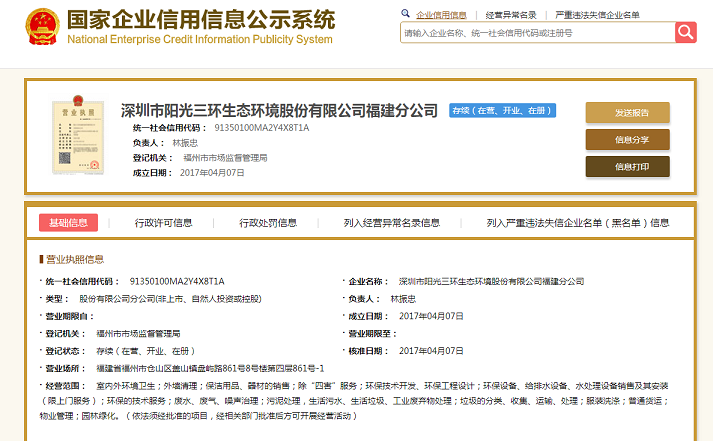This screenshot has height=441, width=713.
Task: Select the 企业信用信息 search category
Action: tap(441, 15)
